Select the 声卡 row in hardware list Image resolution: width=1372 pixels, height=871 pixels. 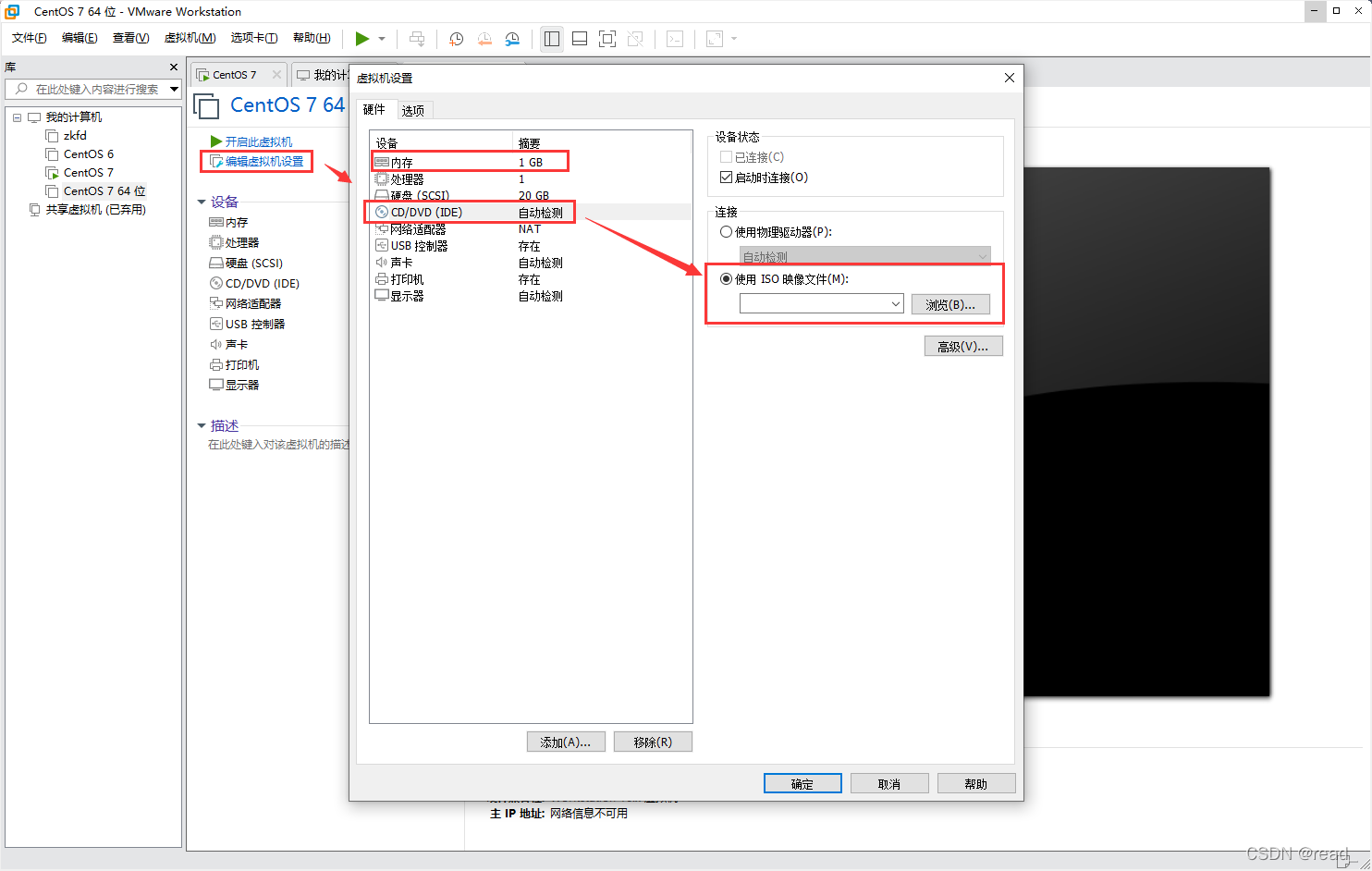point(531,263)
